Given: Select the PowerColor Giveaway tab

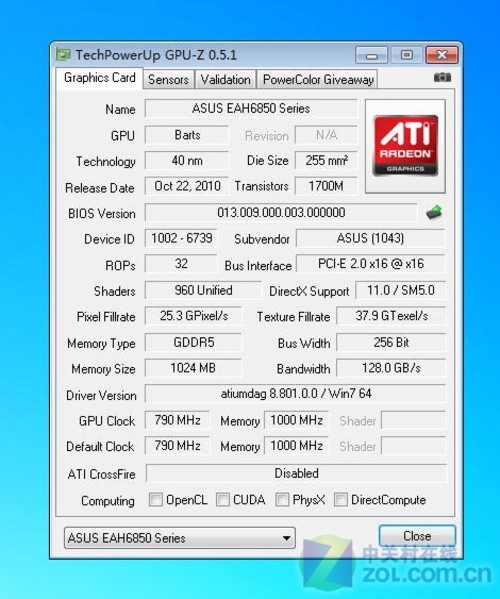Looking at the screenshot, I should [x=318, y=79].
